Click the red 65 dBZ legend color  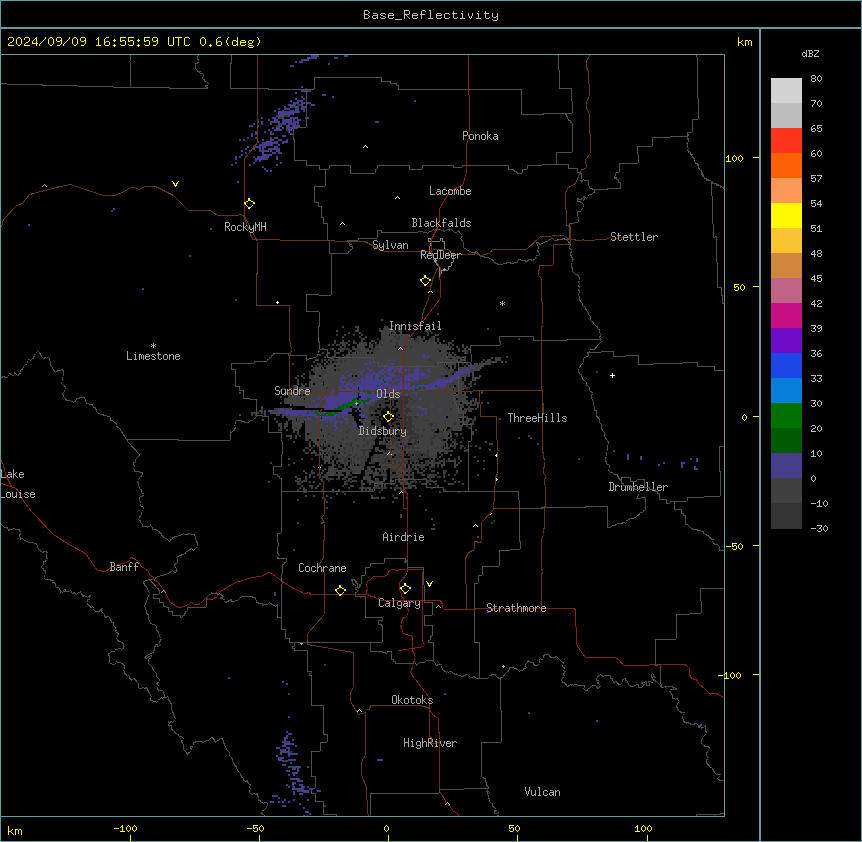click(786, 141)
